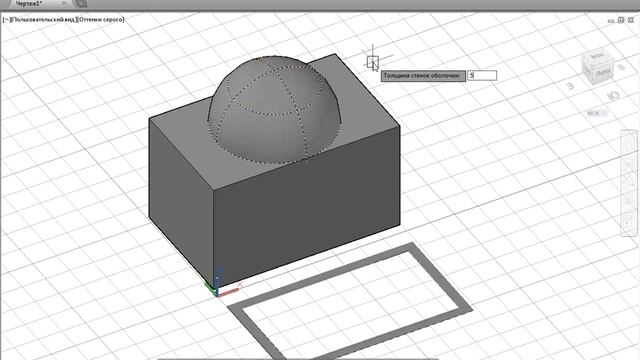640x360 pixels.
Task: Switch to the Чертеж1 drawing tab
Action: point(29,3)
